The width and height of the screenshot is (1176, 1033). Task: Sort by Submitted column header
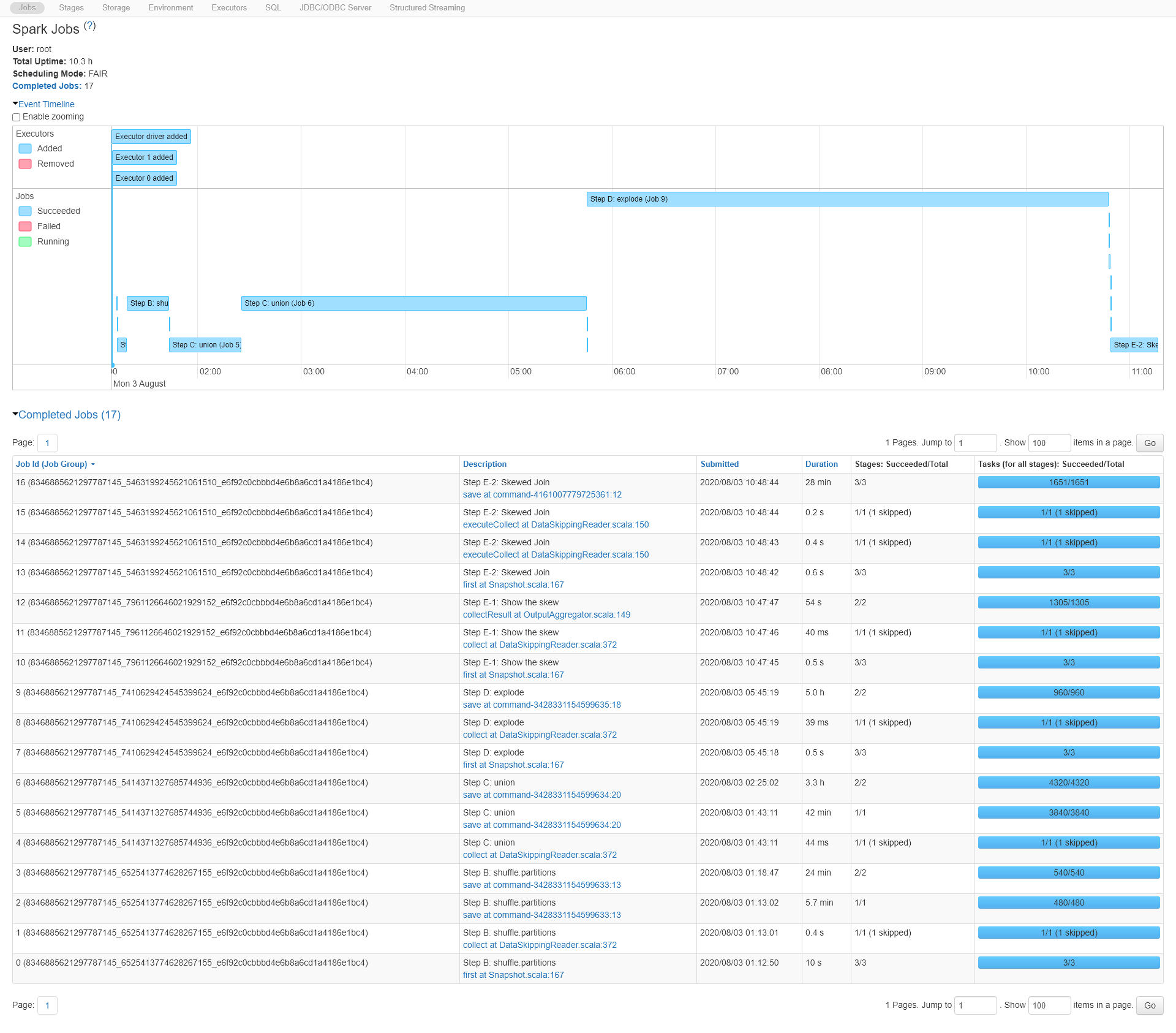point(720,464)
